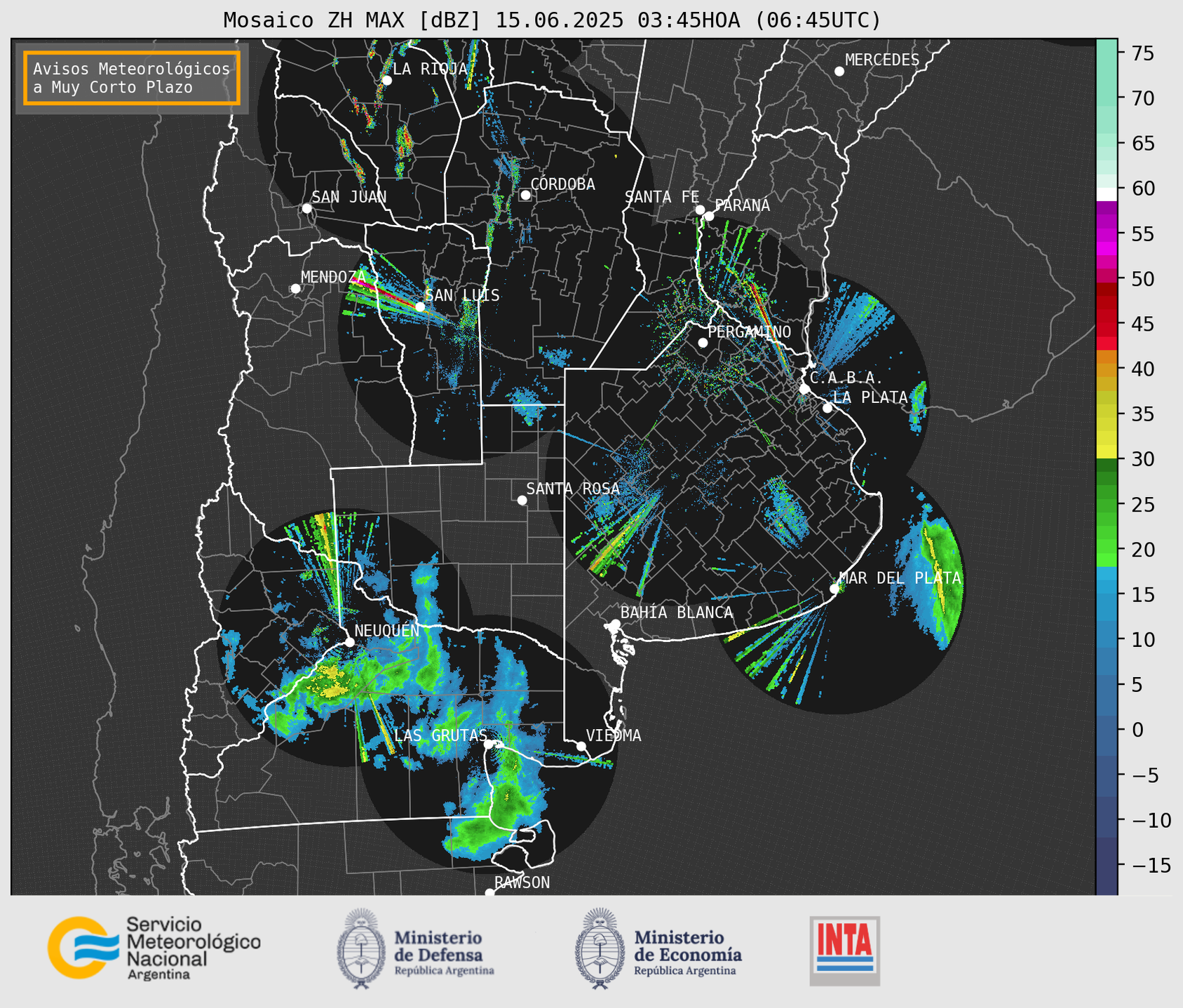Viewport: 1183px width, 1008px height.
Task: Click the MAR DEL PLATA label text
Action: click(900, 578)
